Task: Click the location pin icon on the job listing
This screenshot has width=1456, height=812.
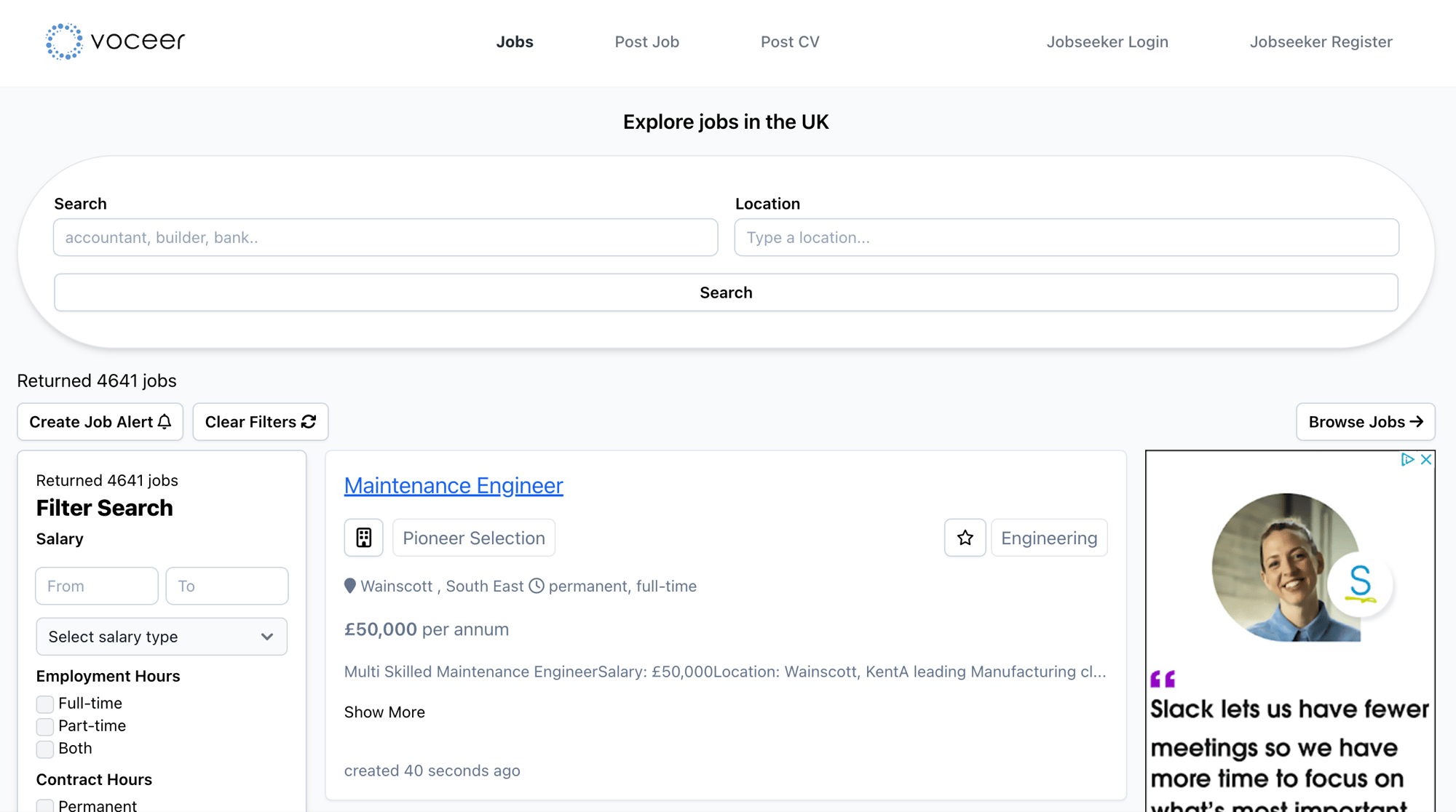Action: tap(350, 586)
